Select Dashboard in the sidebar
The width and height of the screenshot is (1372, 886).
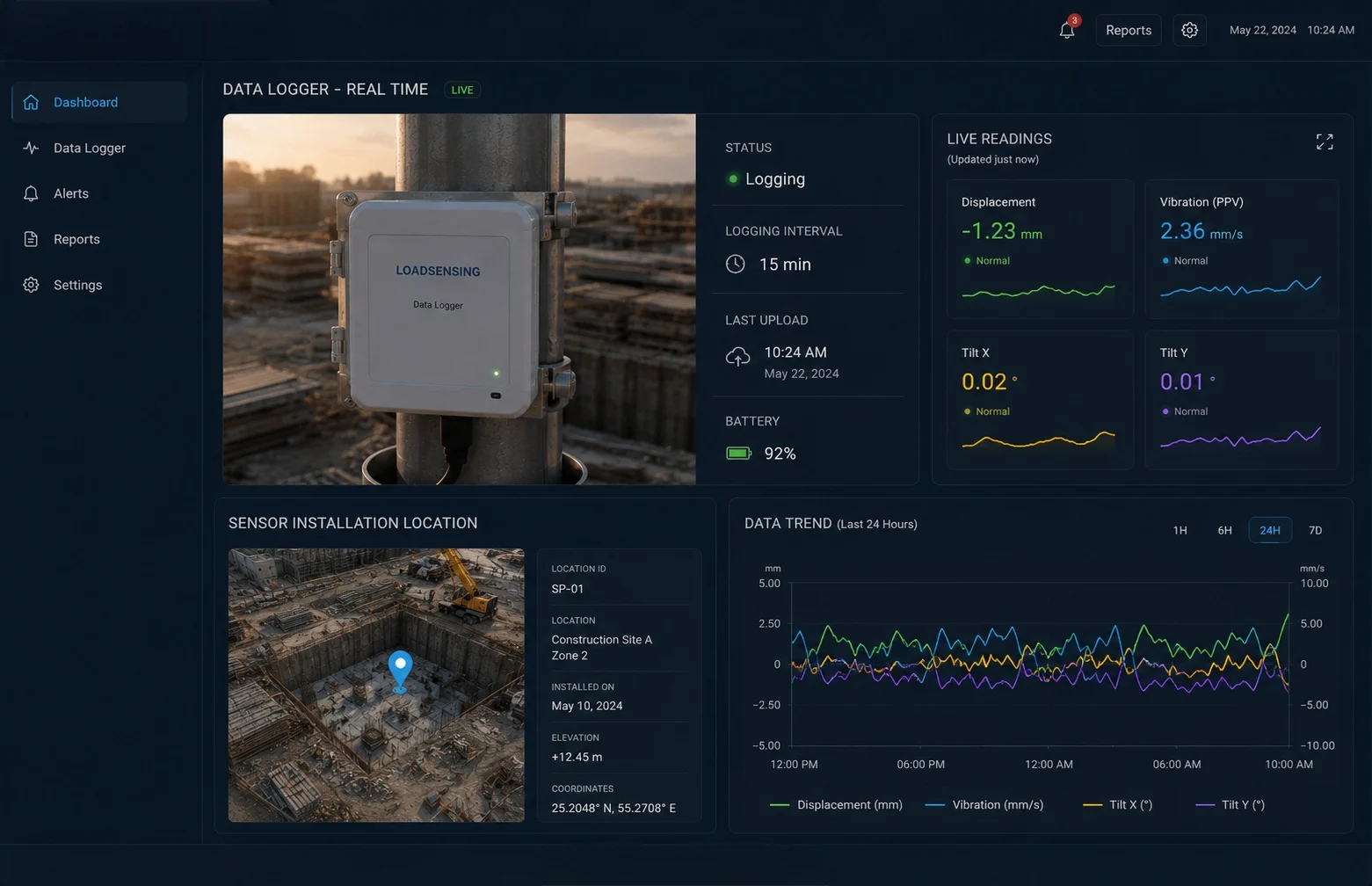click(x=99, y=102)
